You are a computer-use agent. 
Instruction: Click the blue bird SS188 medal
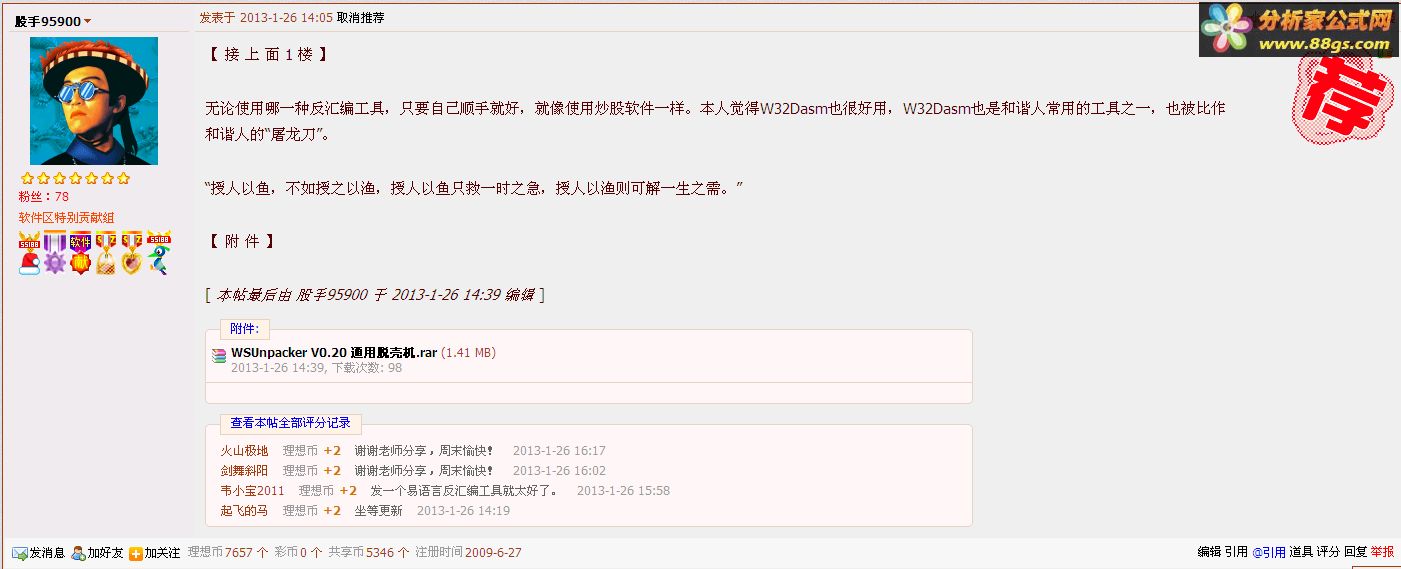coord(158,253)
